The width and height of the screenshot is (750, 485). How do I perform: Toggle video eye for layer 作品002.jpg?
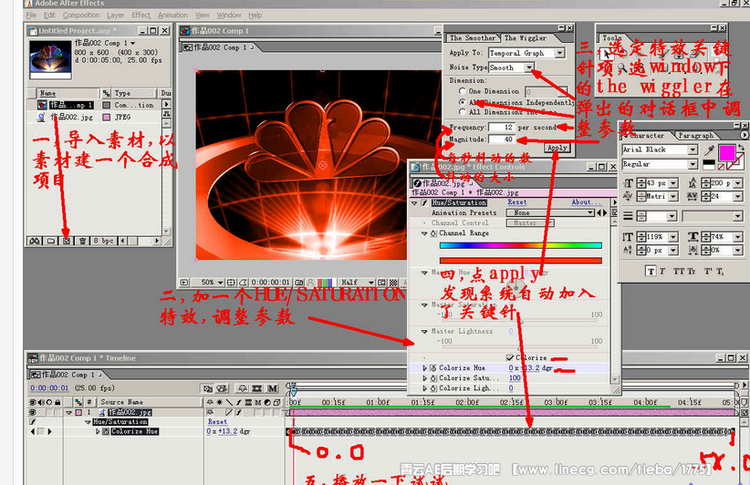click(x=33, y=412)
